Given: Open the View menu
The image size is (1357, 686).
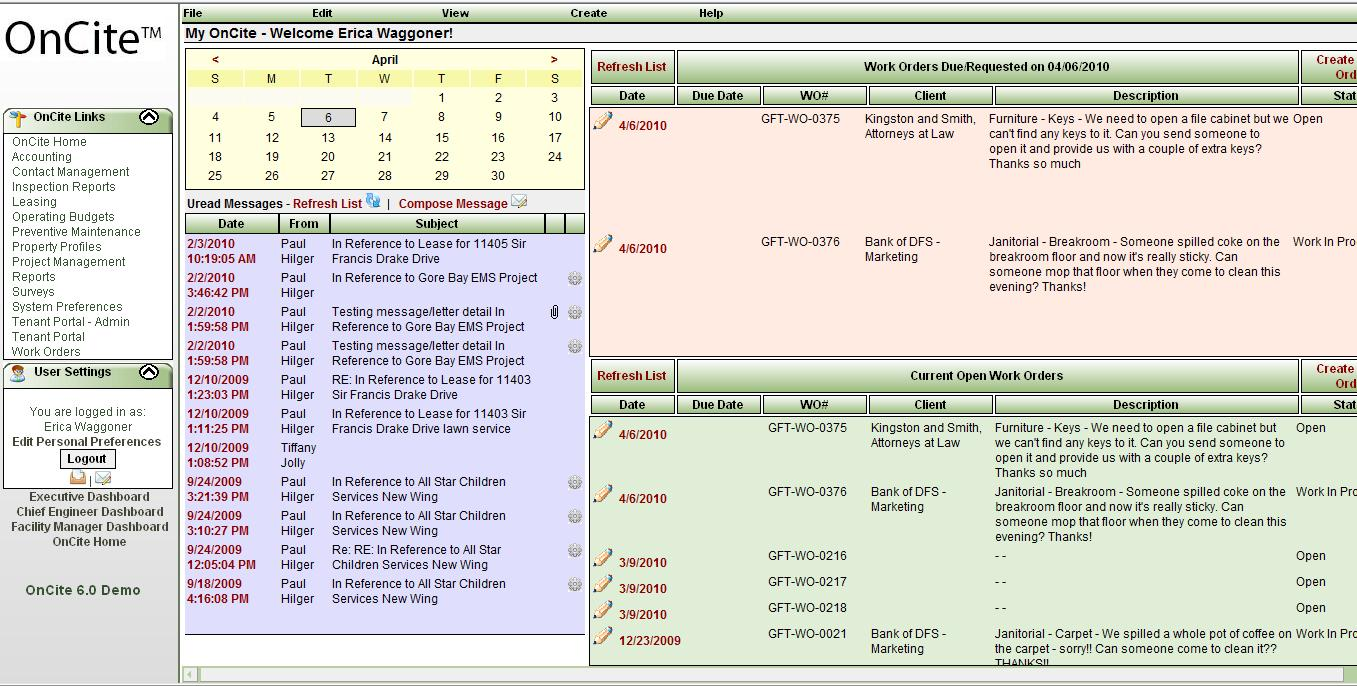Looking at the screenshot, I should [x=455, y=13].
